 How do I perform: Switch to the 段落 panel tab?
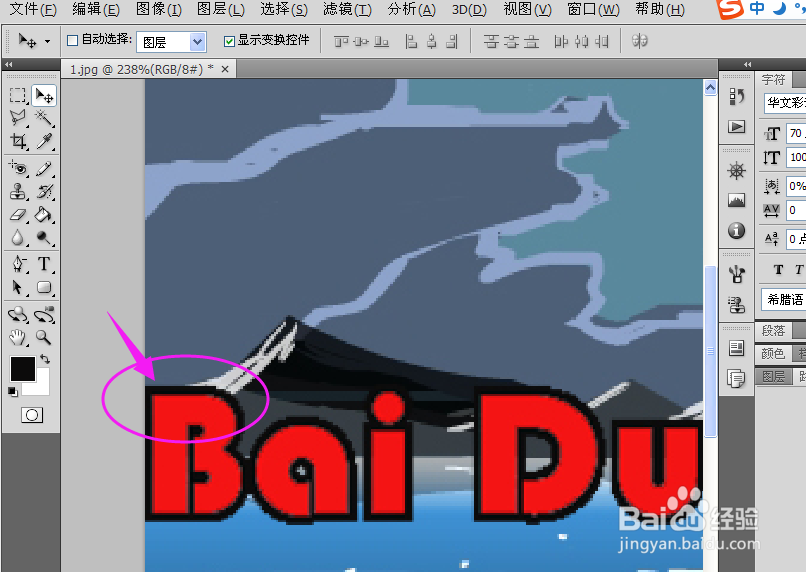tap(774, 330)
